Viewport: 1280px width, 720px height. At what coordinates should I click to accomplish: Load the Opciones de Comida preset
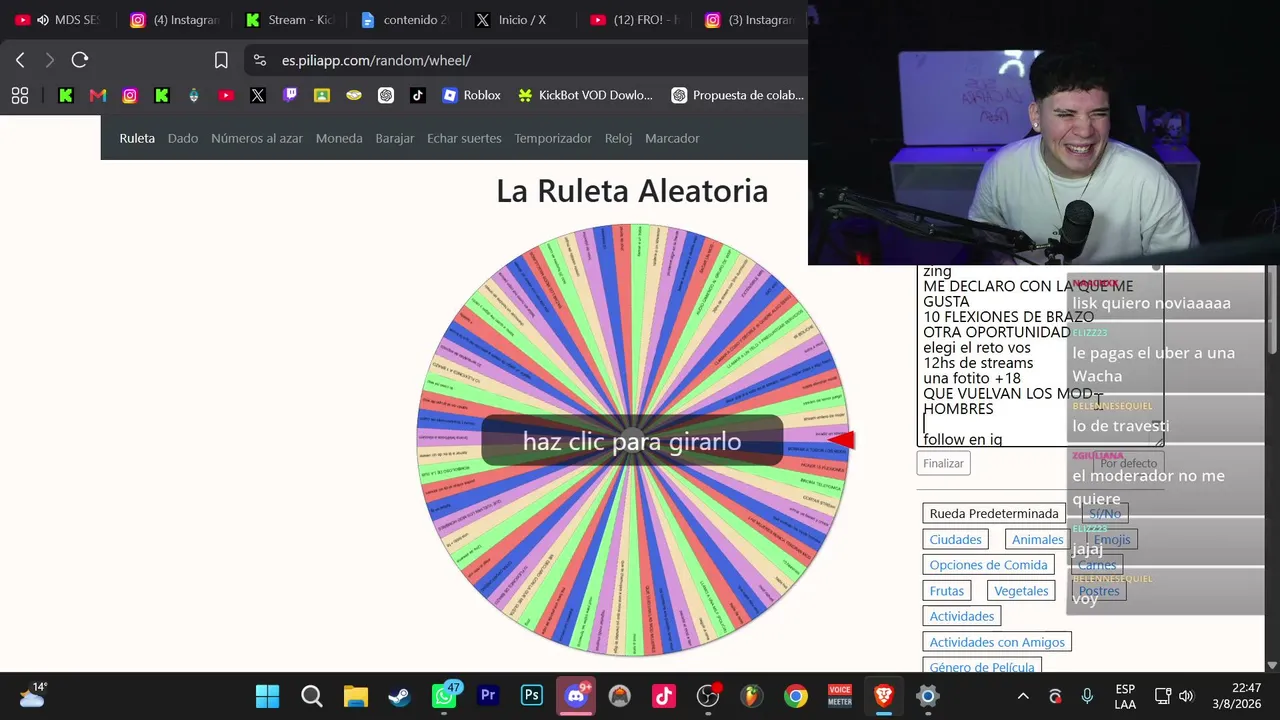988,565
